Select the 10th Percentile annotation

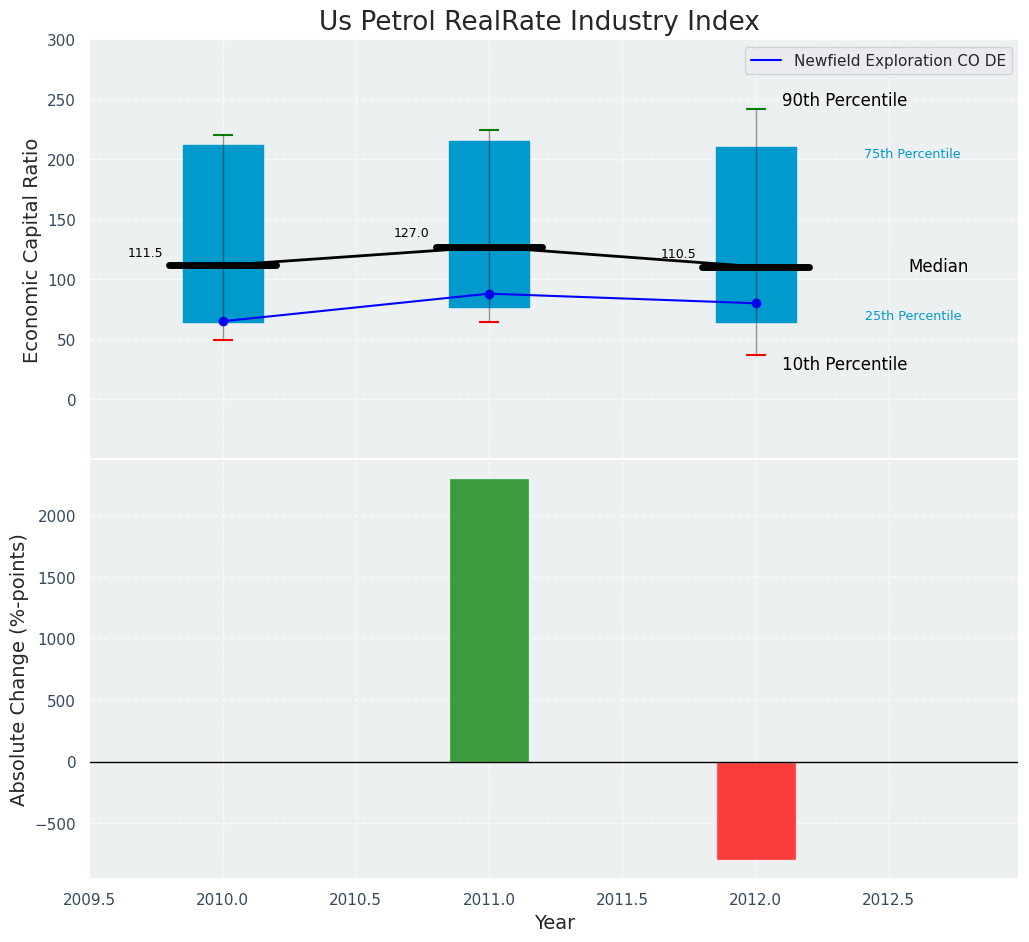pos(844,365)
